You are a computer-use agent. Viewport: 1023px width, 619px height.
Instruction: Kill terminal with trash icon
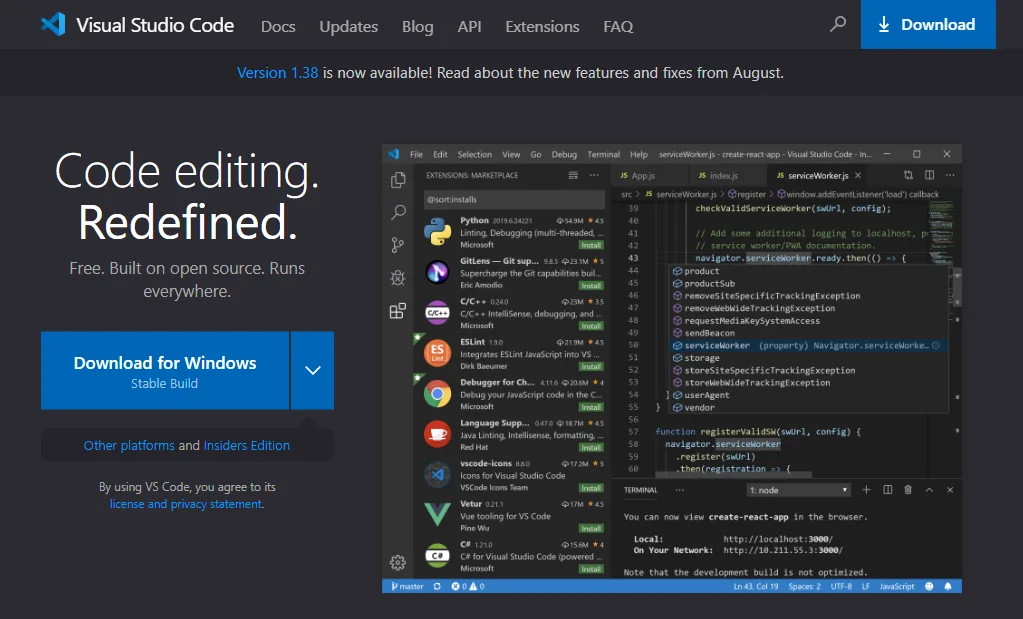pyautogui.click(x=908, y=490)
